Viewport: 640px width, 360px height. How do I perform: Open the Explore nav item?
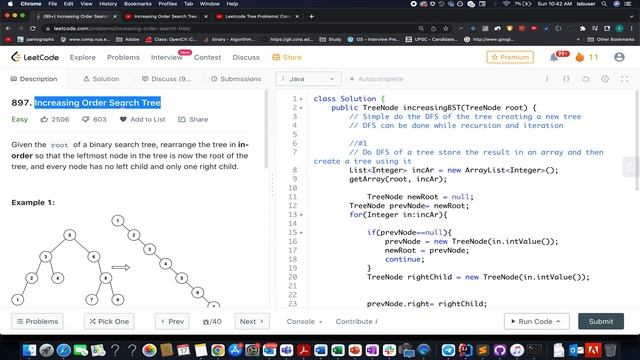pos(82,58)
